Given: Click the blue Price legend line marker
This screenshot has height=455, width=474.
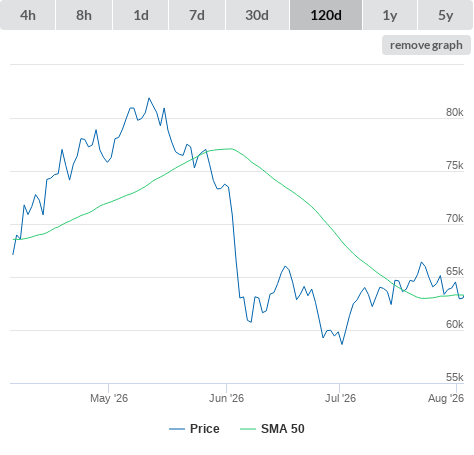Looking at the screenshot, I should (177, 429).
